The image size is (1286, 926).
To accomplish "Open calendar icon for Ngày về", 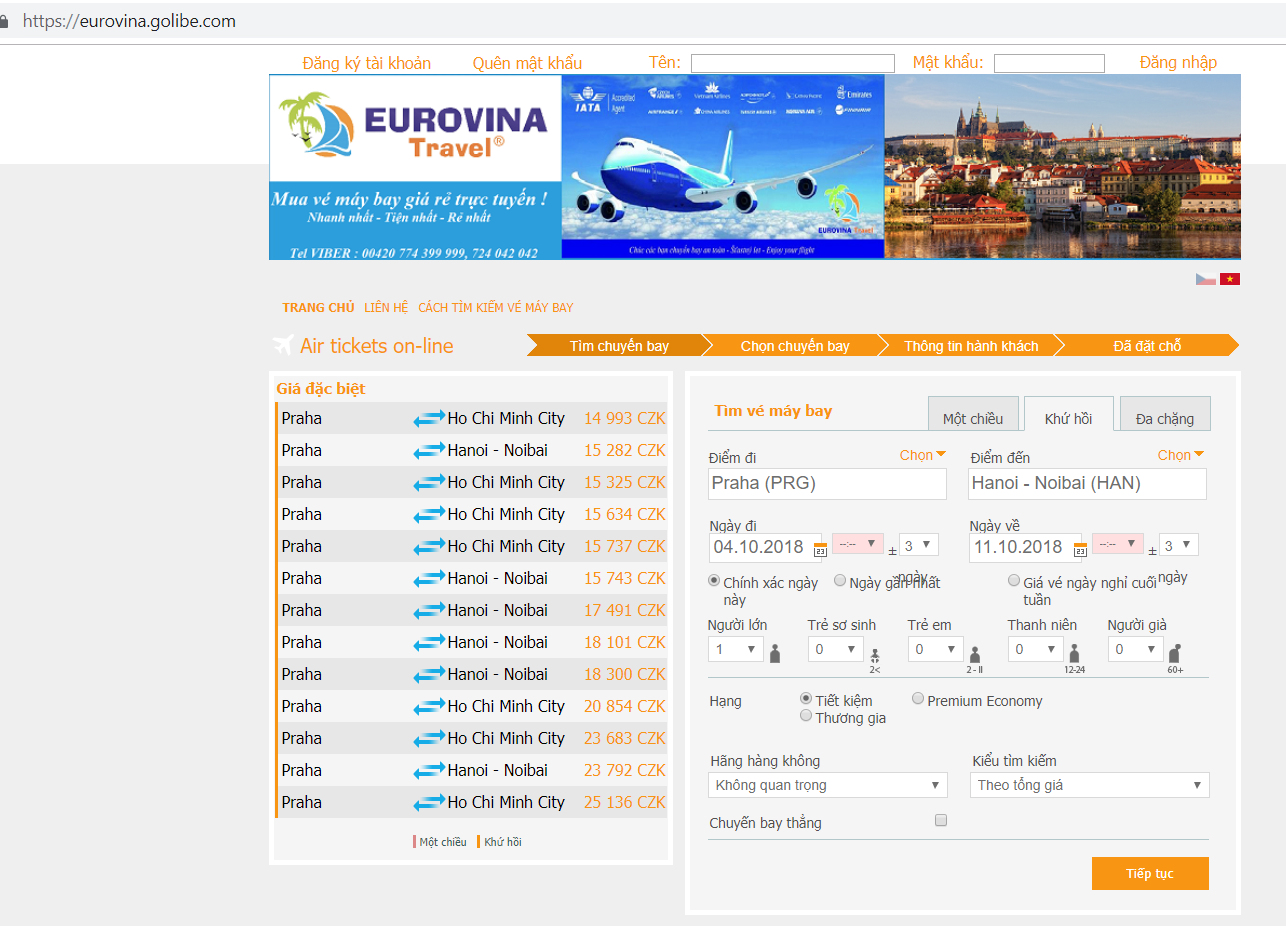I will pos(1080,549).
